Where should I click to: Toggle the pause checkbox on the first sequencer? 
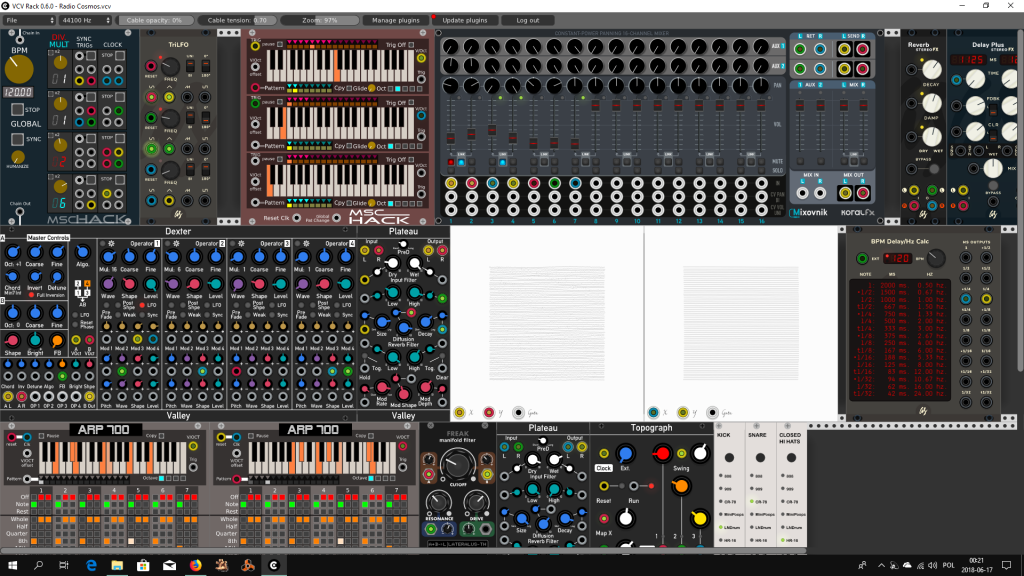pos(280,45)
